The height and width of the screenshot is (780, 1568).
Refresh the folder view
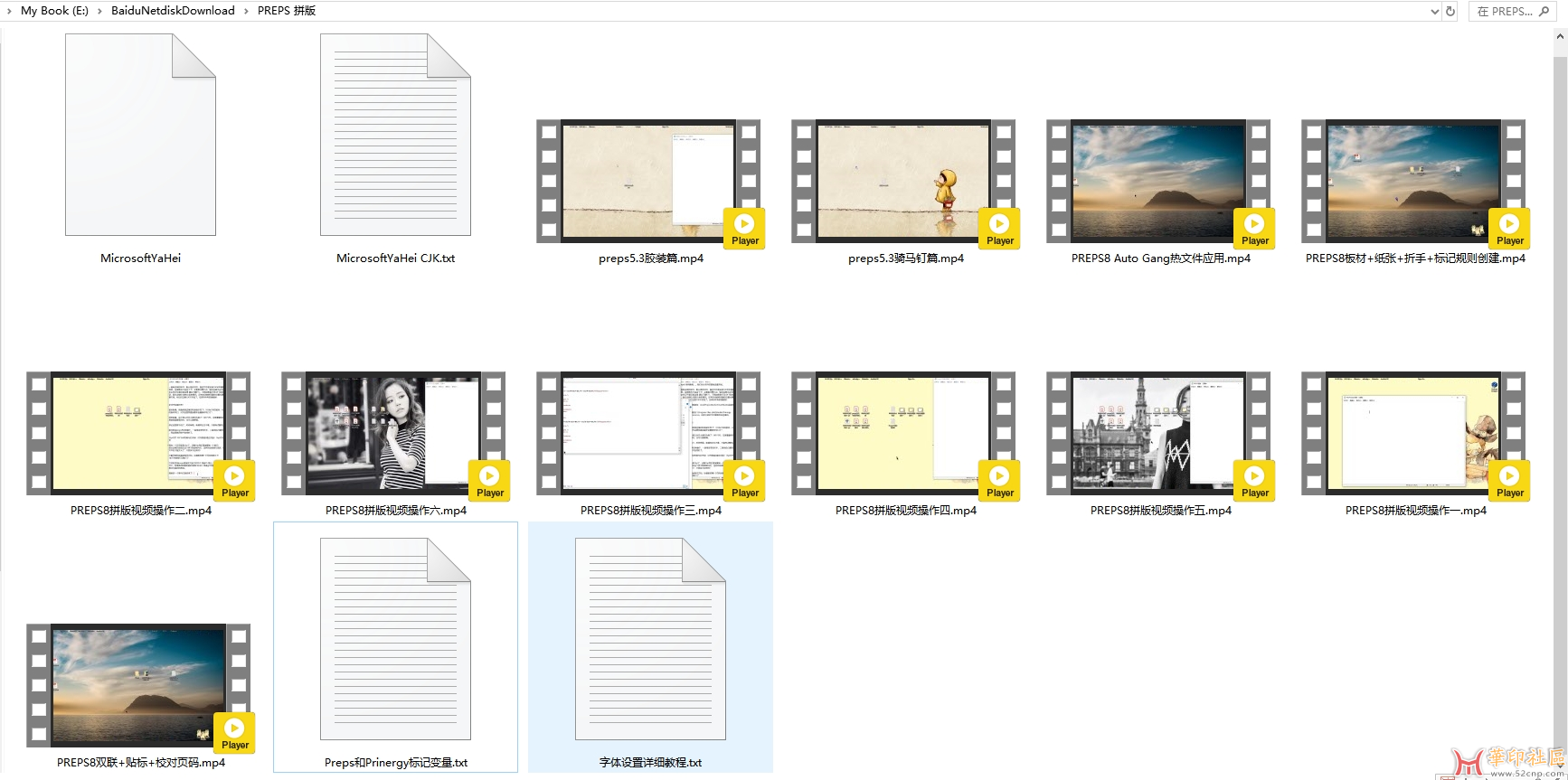pos(1450,12)
